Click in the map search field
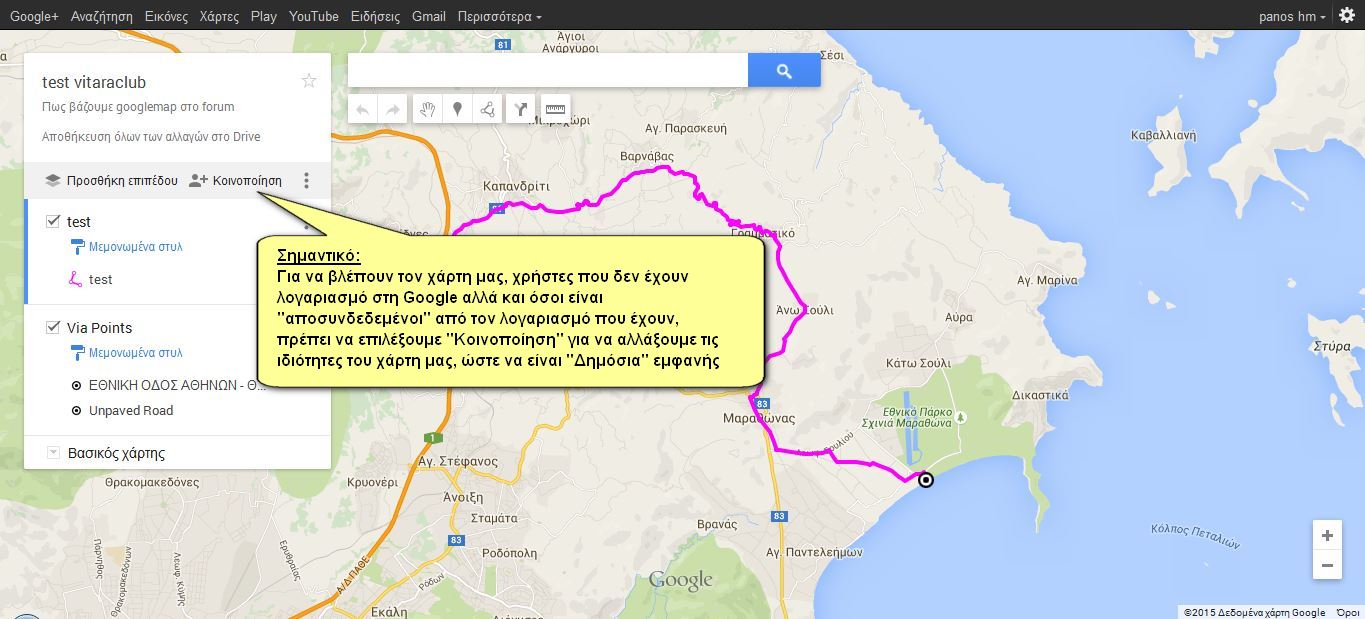This screenshot has height=619, width=1365. click(548, 71)
